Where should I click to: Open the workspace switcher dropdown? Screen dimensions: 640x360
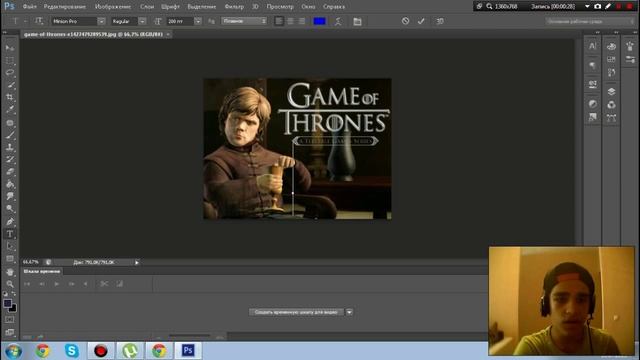[x=590, y=21]
